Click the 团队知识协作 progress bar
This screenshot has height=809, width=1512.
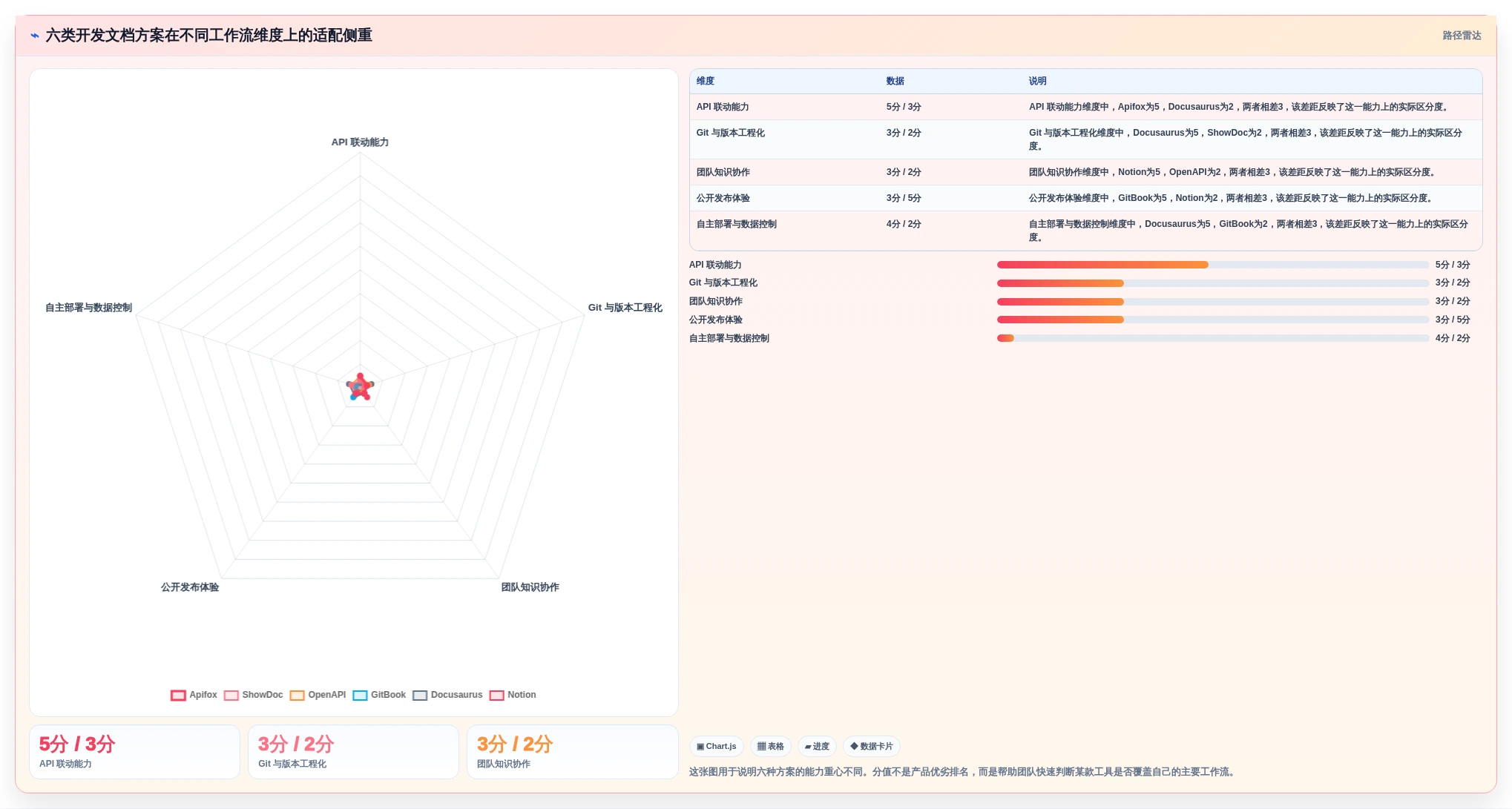tap(1213, 302)
